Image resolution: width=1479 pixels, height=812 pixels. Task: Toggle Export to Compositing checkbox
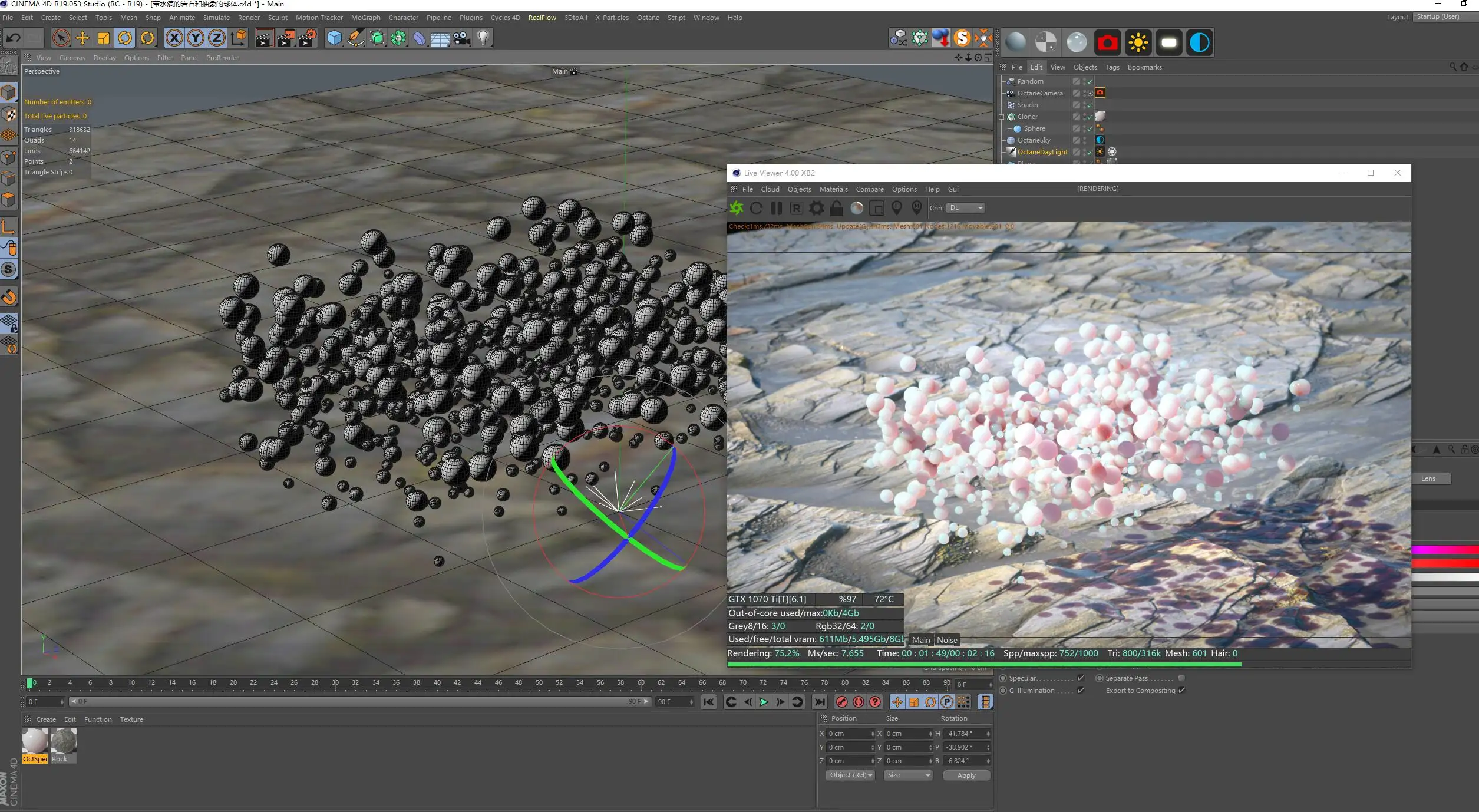pos(1181,691)
